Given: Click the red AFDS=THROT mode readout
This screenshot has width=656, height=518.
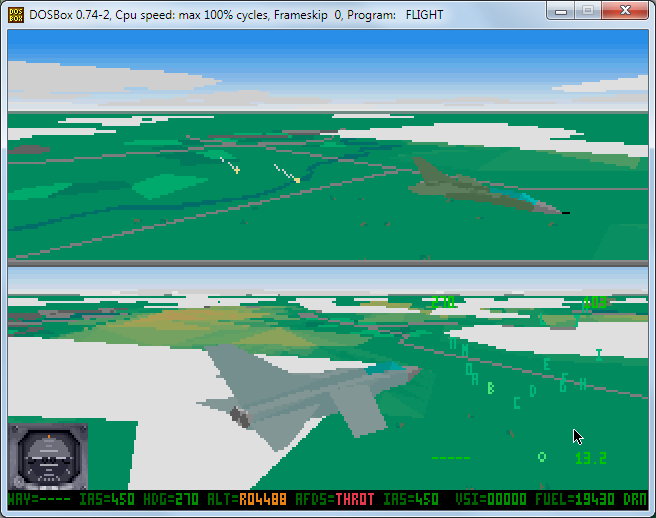Looking at the screenshot, I should click(335, 499).
